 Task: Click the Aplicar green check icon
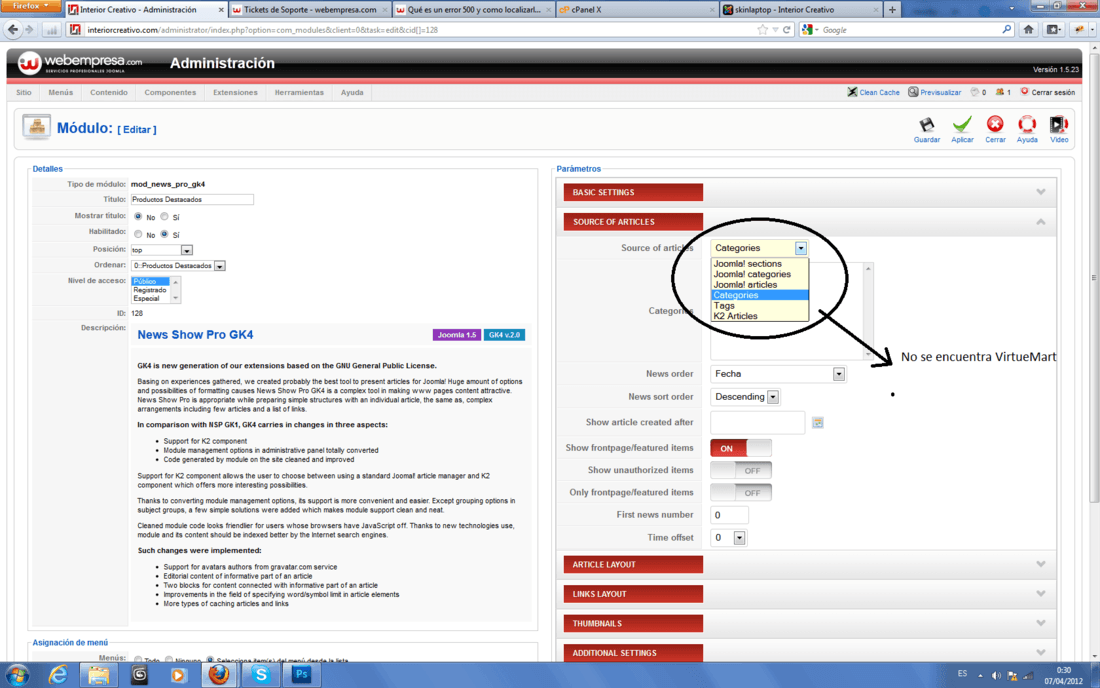click(x=962, y=125)
